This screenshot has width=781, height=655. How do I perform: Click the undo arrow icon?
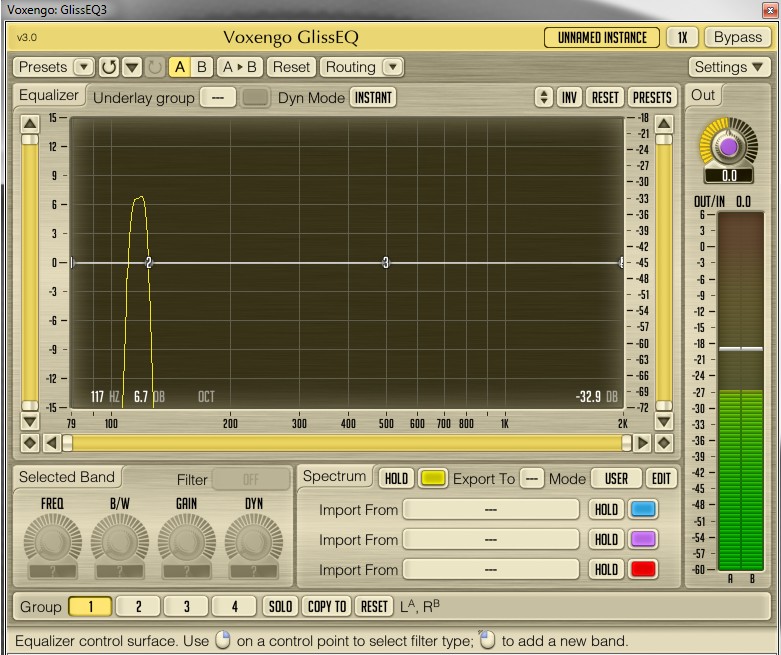pyautogui.click(x=109, y=67)
